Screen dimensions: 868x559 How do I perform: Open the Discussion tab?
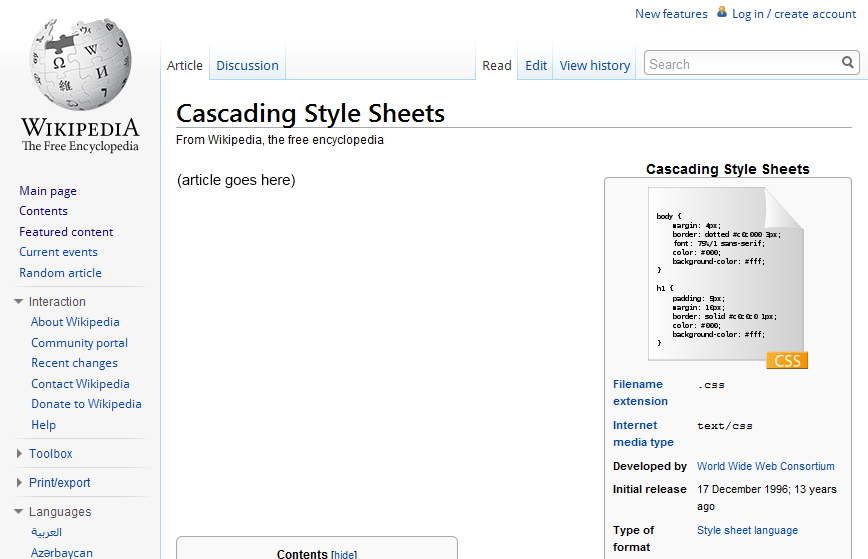pyautogui.click(x=247, y=65)
